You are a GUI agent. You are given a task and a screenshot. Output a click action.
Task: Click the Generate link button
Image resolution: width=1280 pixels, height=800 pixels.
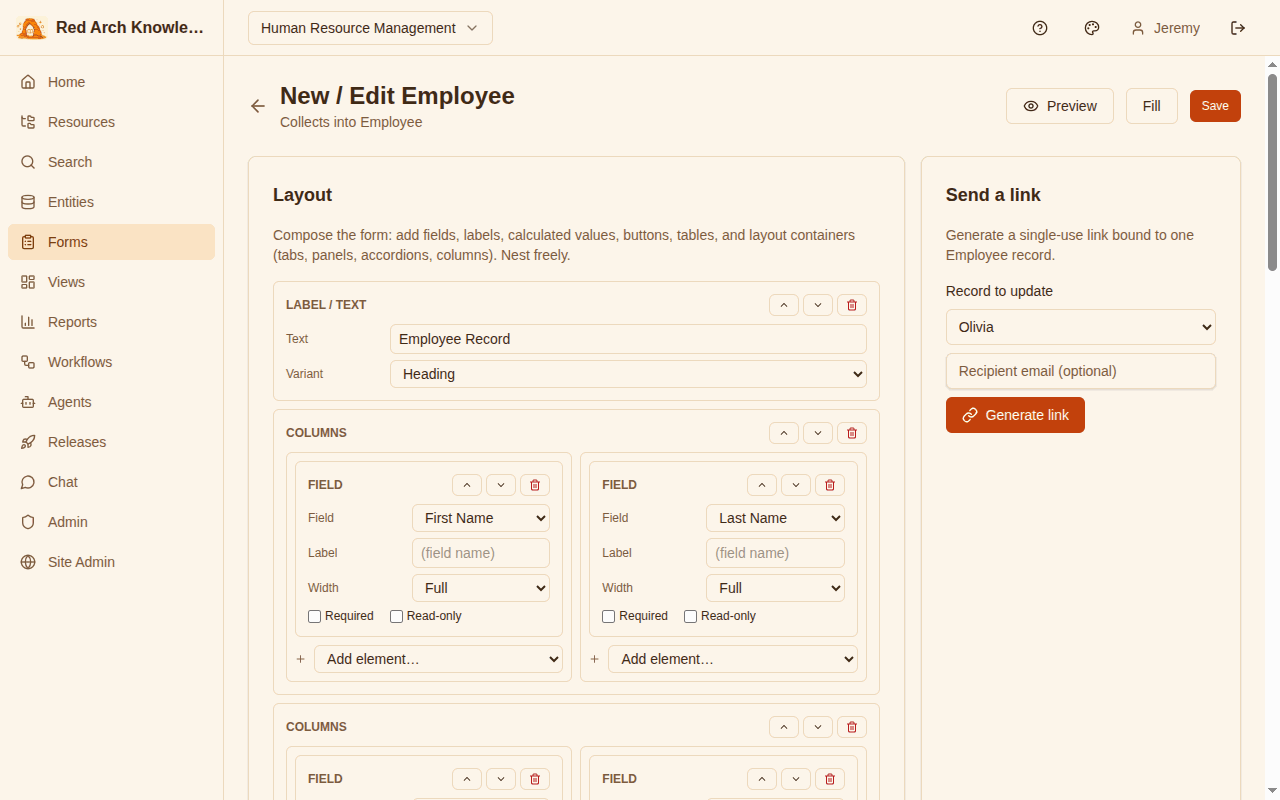pos(1015,415)
